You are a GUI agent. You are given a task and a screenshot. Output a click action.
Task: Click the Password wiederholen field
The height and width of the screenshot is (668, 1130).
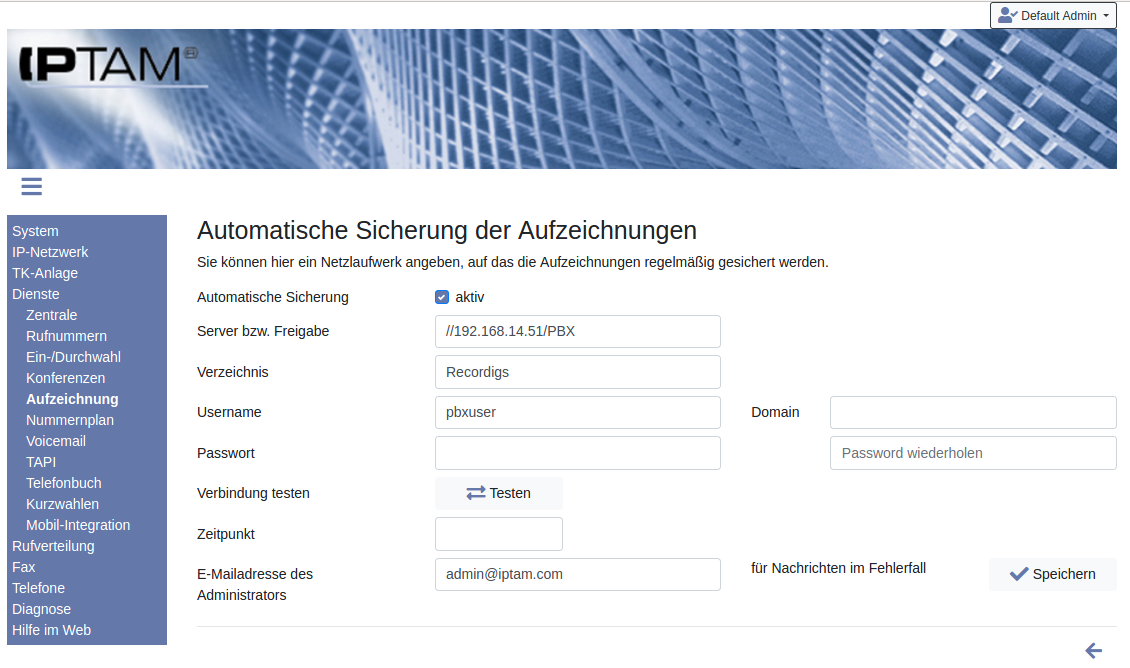click(972, 453)
